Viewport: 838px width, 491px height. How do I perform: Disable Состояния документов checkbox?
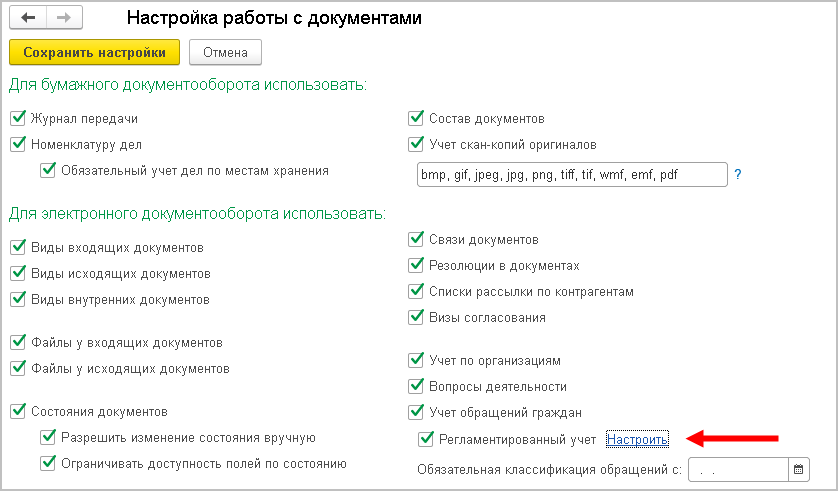click(17, 410)
